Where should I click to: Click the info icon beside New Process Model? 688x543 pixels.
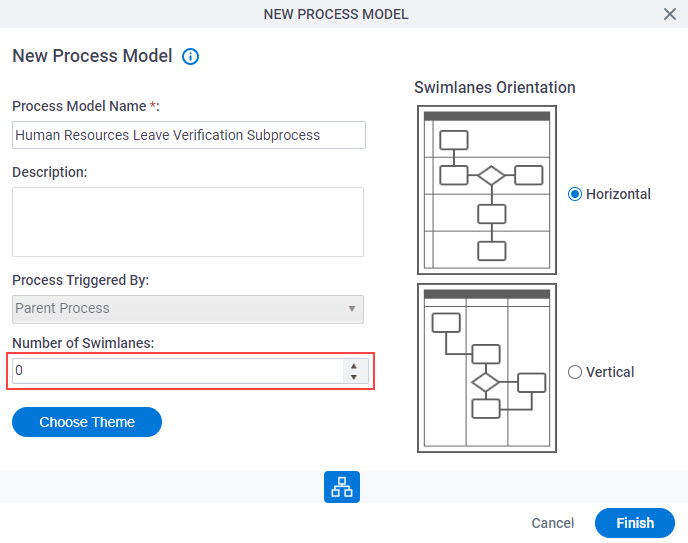190,57
